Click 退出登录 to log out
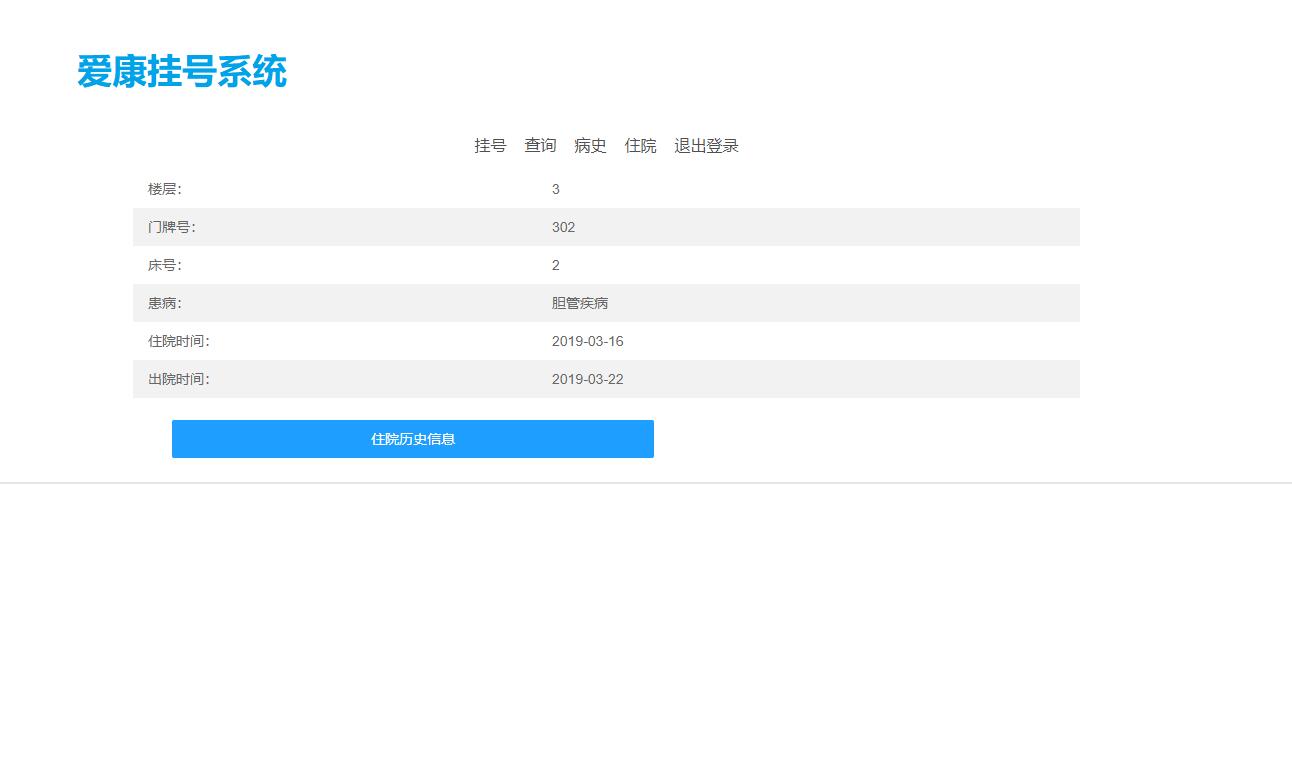The height and width of the screenshot is (773, 1292). 707,145
